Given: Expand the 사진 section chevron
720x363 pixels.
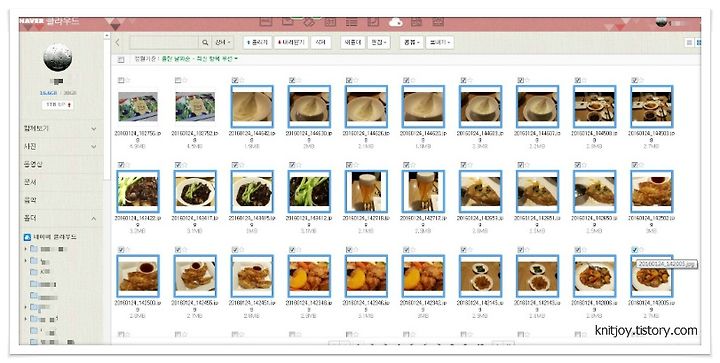Looking at the screenshot, I should 94,147.
